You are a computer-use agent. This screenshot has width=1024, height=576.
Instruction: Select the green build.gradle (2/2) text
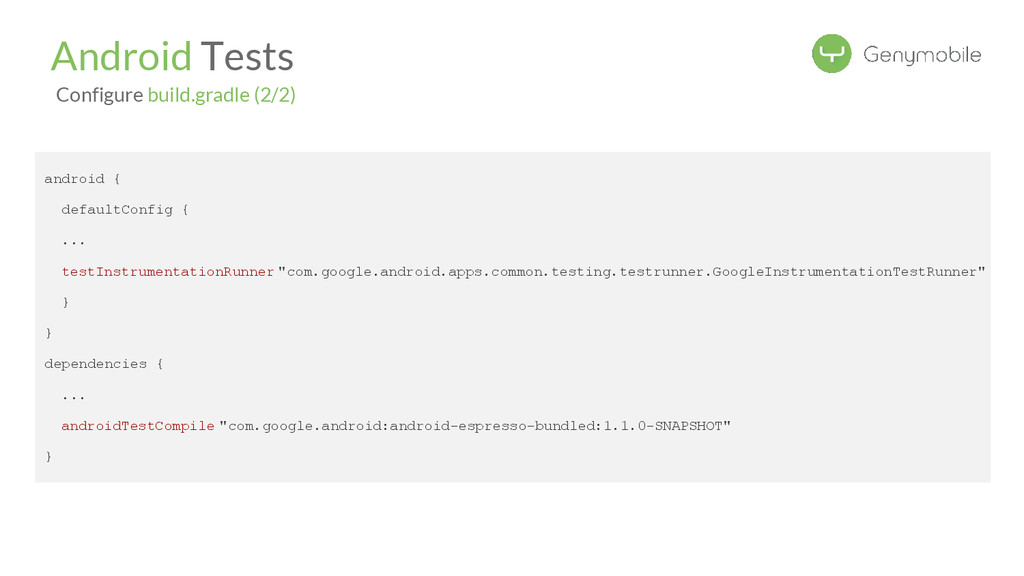point(221,95)
